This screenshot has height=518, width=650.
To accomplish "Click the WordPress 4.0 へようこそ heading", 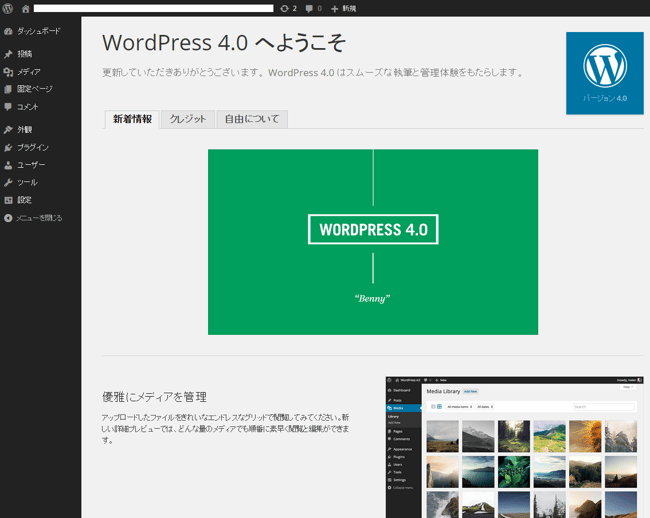I will (224, 43).
